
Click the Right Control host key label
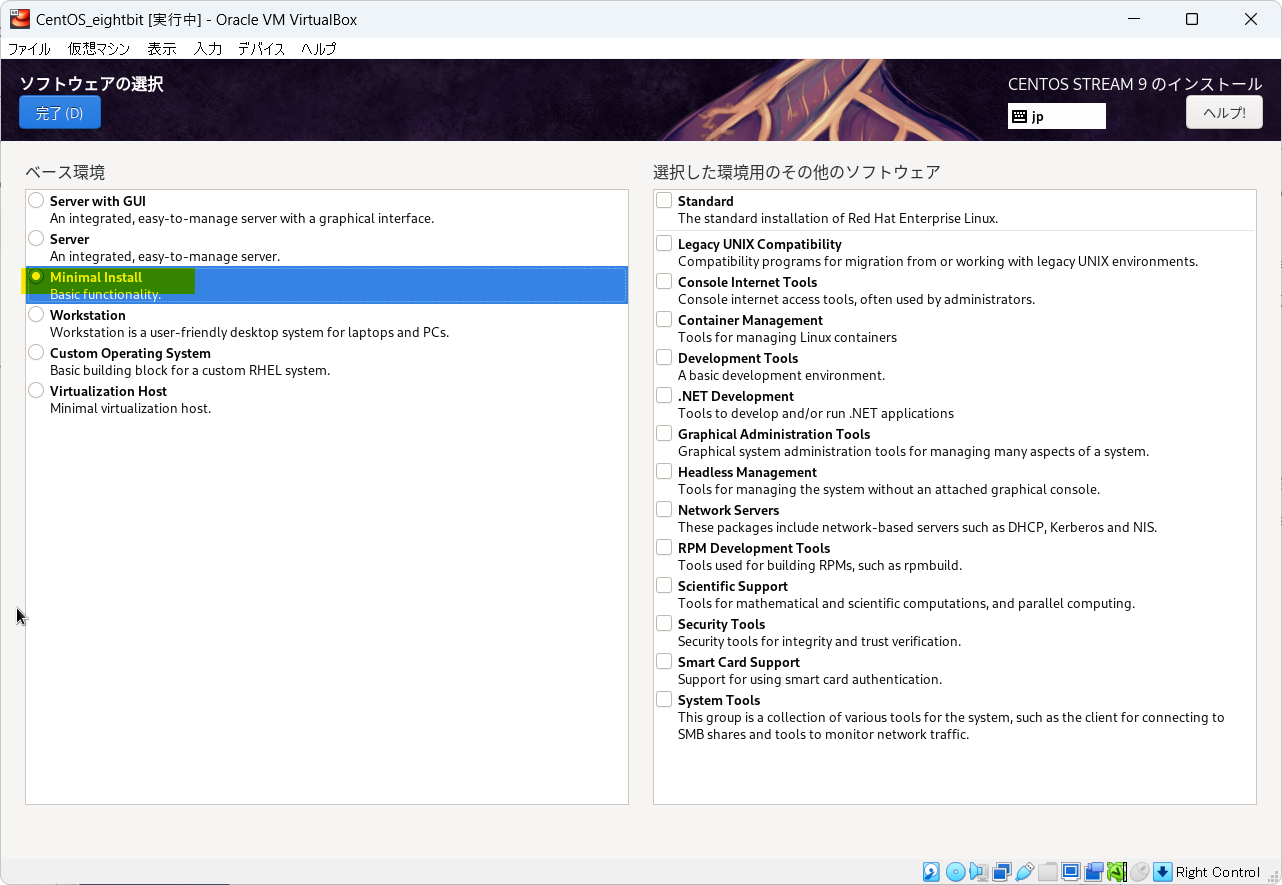point(1218,872)
